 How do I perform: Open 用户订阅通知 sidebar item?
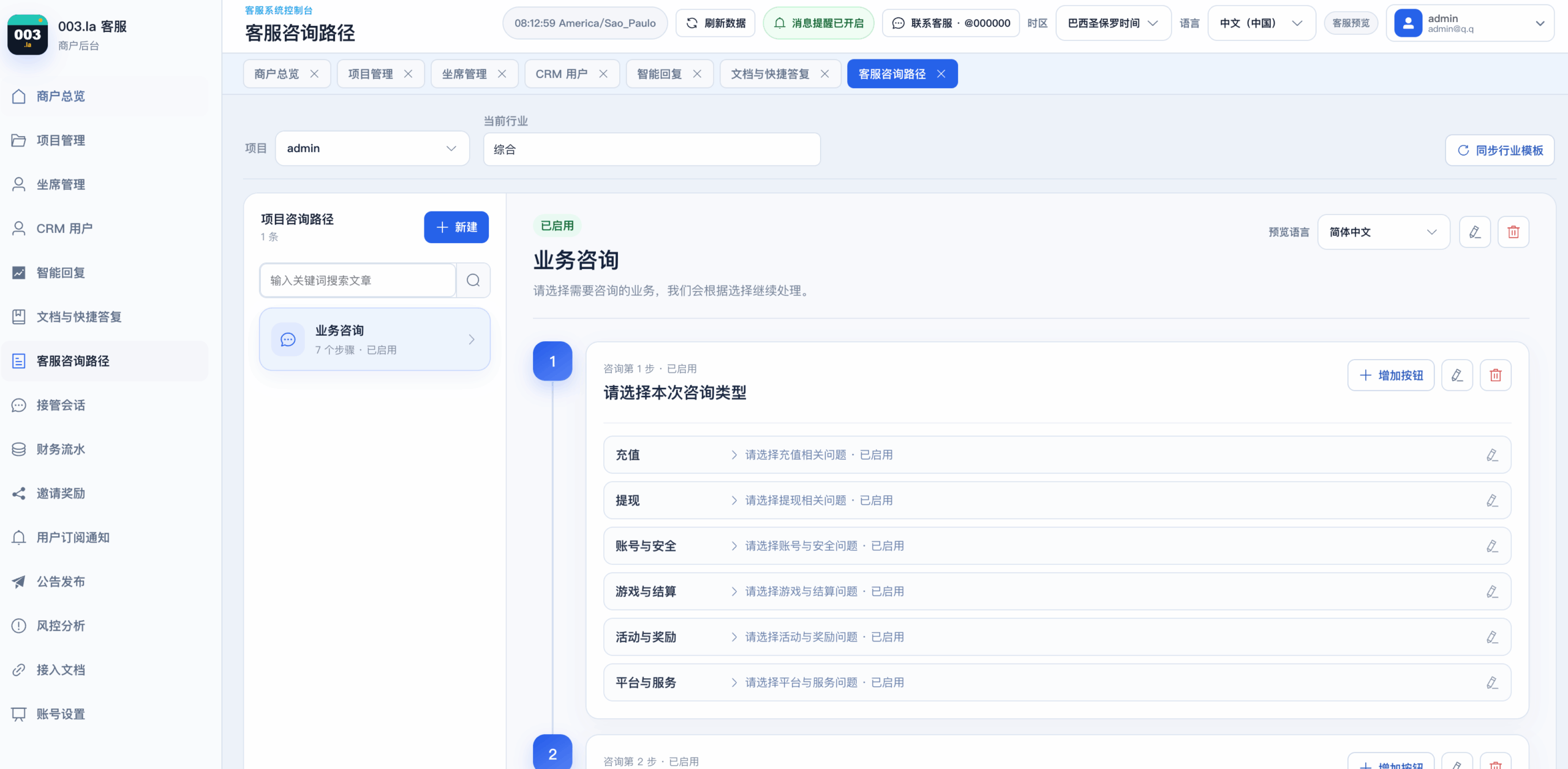[104, 537]
